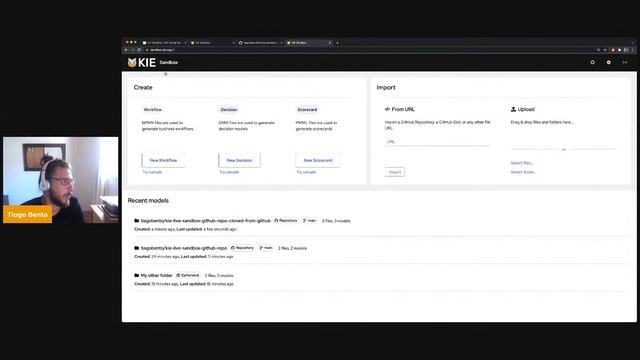The height and width of the screenshot is (360, 640).
Task: Open the My other folder model
Action: (x=156, y=276)
